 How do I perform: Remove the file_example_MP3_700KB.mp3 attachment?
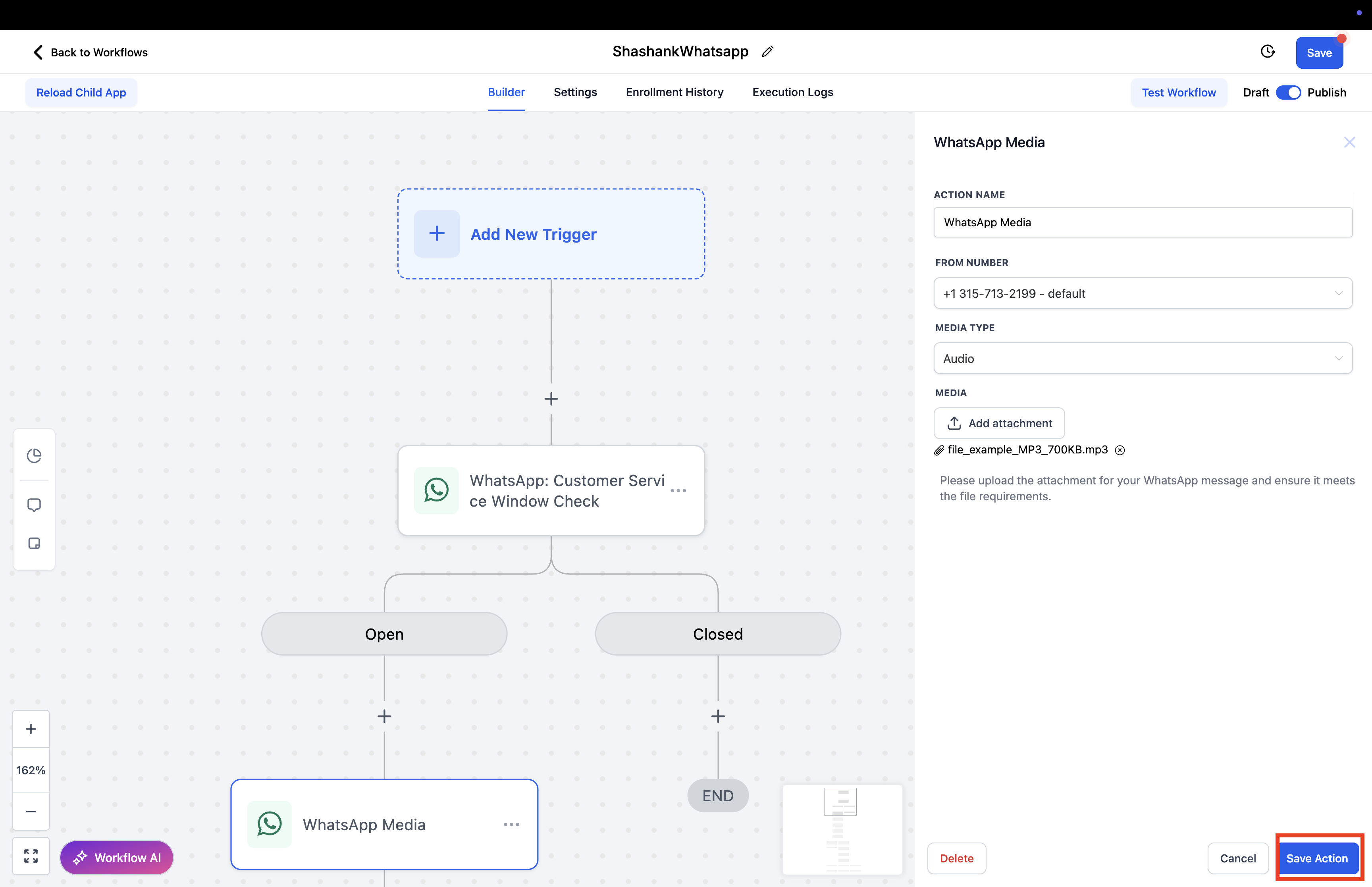(x=1120, y=450)
